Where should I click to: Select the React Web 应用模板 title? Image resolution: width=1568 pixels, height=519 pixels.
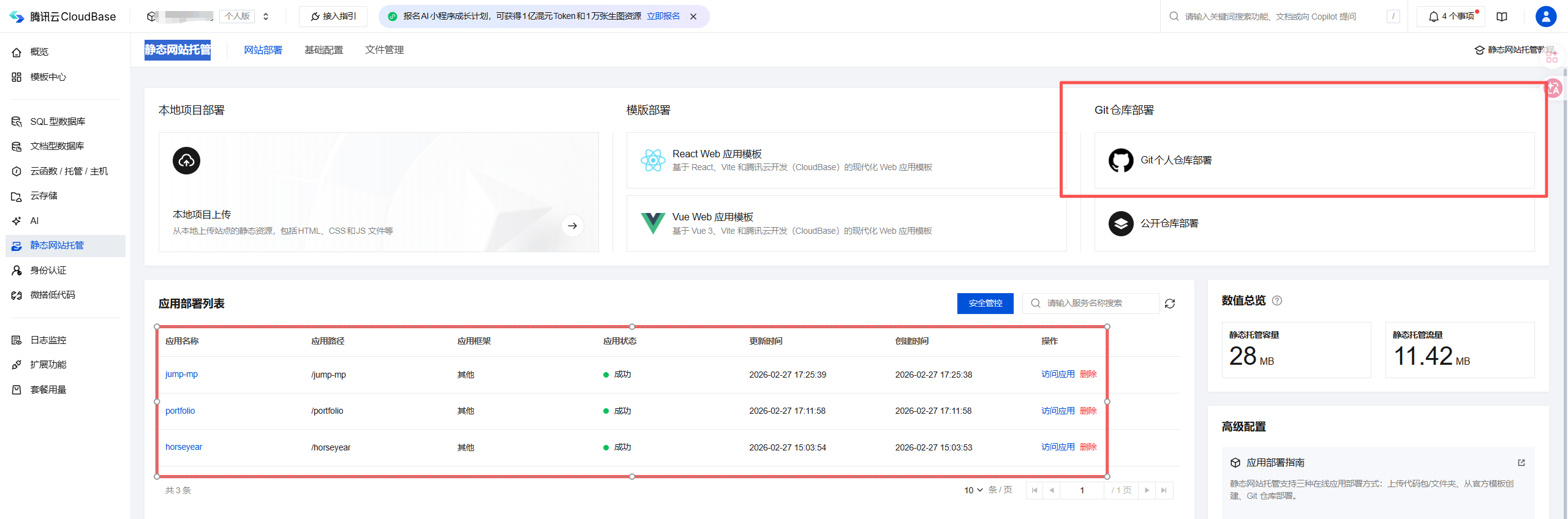pyautogui.click(x=717, y=154)
